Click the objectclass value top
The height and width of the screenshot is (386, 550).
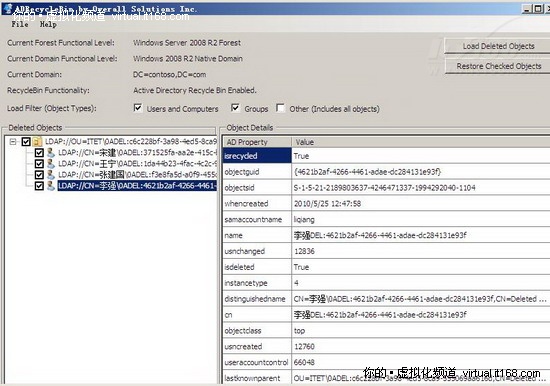(299, 331)
